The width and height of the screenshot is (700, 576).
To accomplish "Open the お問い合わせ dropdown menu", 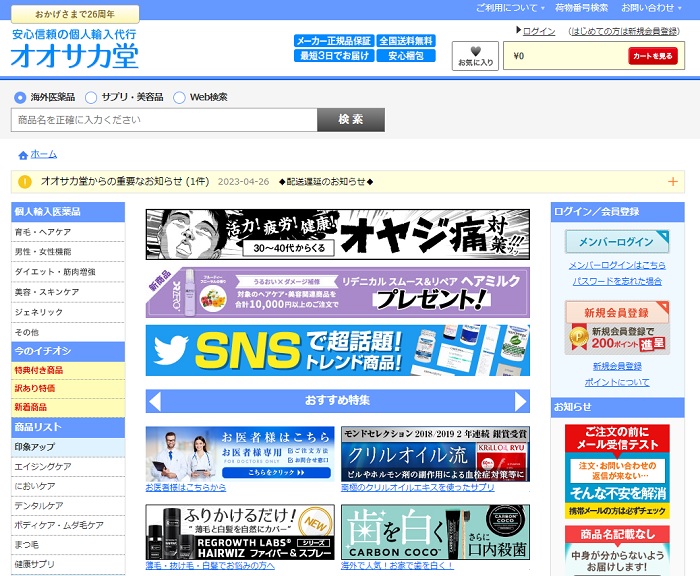I will (x=651, y=8).
